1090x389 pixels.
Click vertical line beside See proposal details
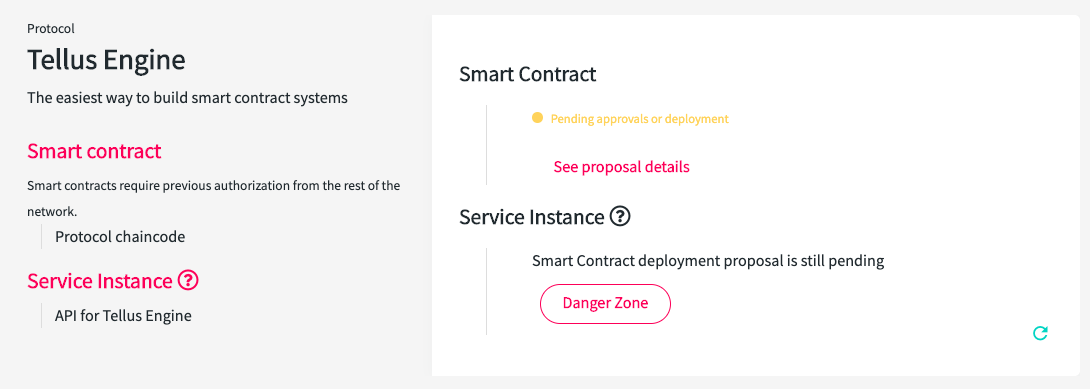[x=487, y=145]
